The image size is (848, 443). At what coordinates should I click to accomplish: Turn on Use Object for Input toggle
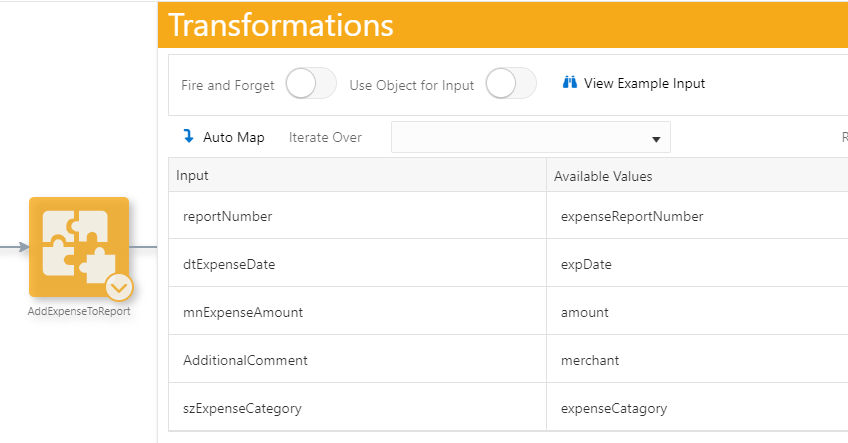(x=511, y=85)
